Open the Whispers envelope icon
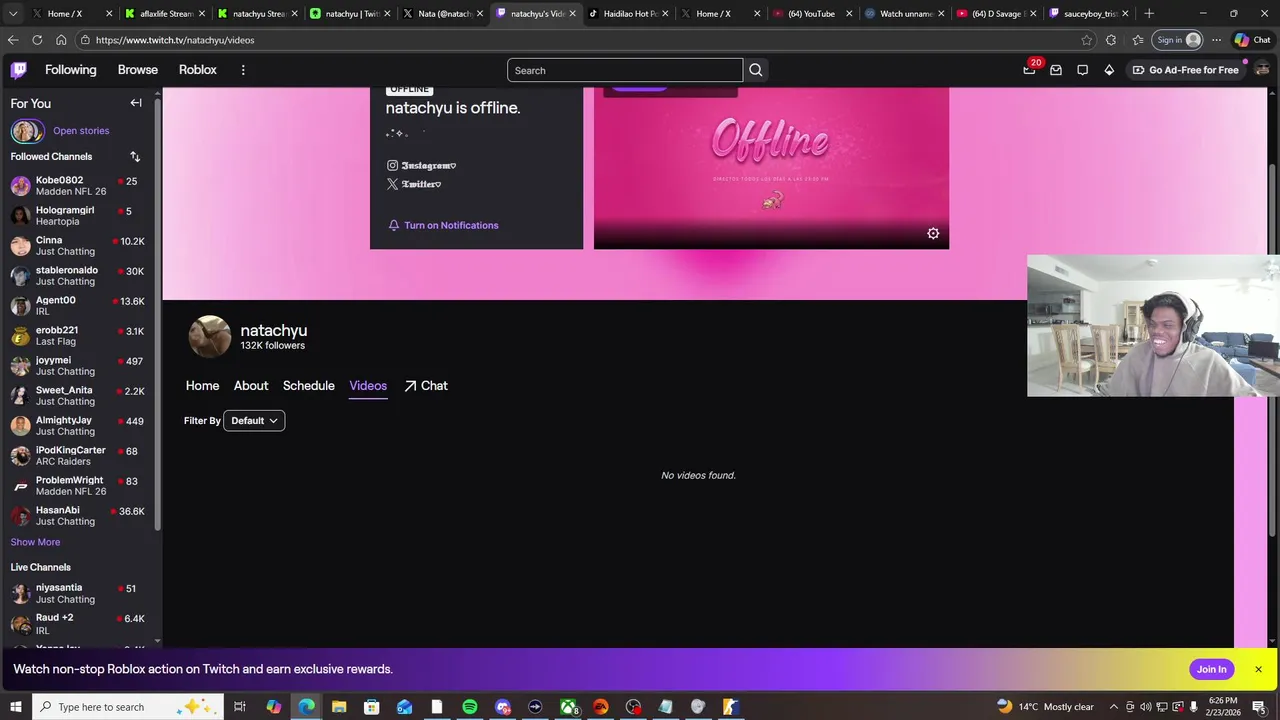 click(1056, 70)
